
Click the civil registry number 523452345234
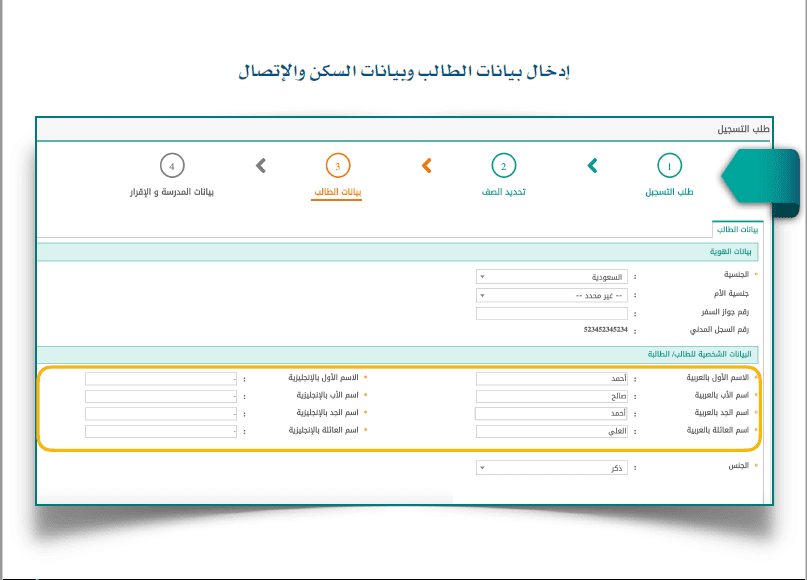pos(605,329)
